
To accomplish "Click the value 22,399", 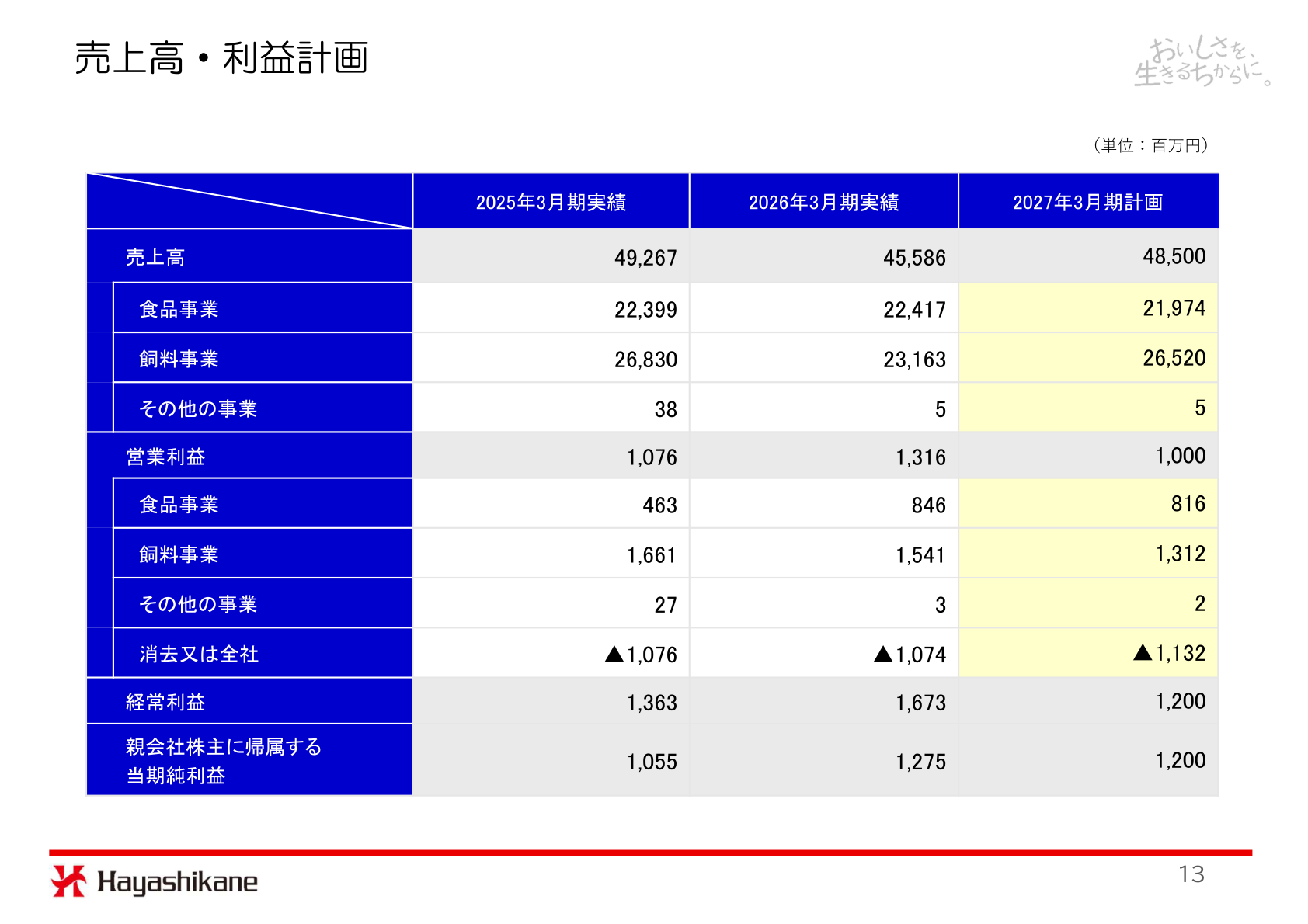I will coord(645,310).
